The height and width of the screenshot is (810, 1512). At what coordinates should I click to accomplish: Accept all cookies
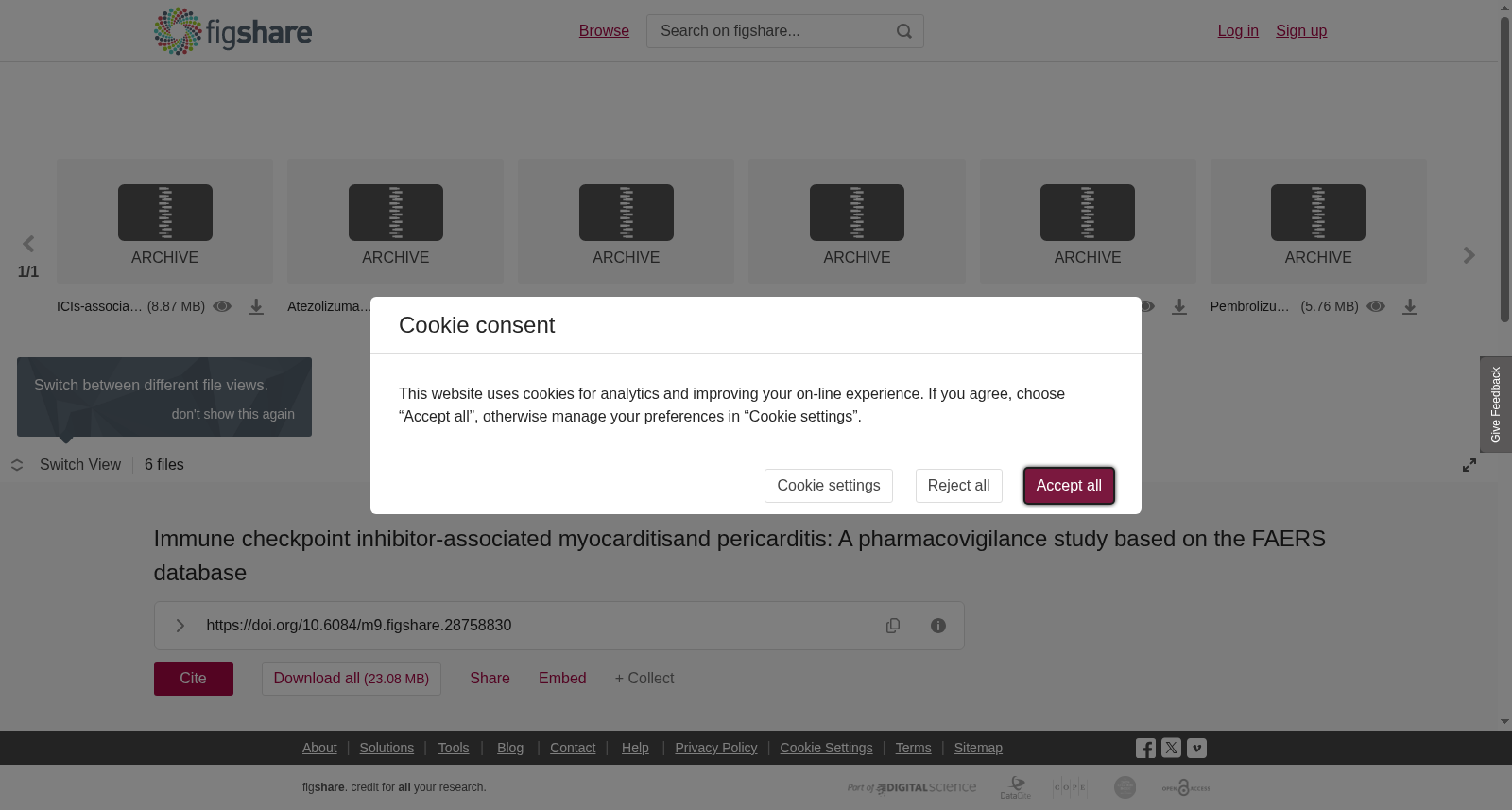pos(1069,486)
